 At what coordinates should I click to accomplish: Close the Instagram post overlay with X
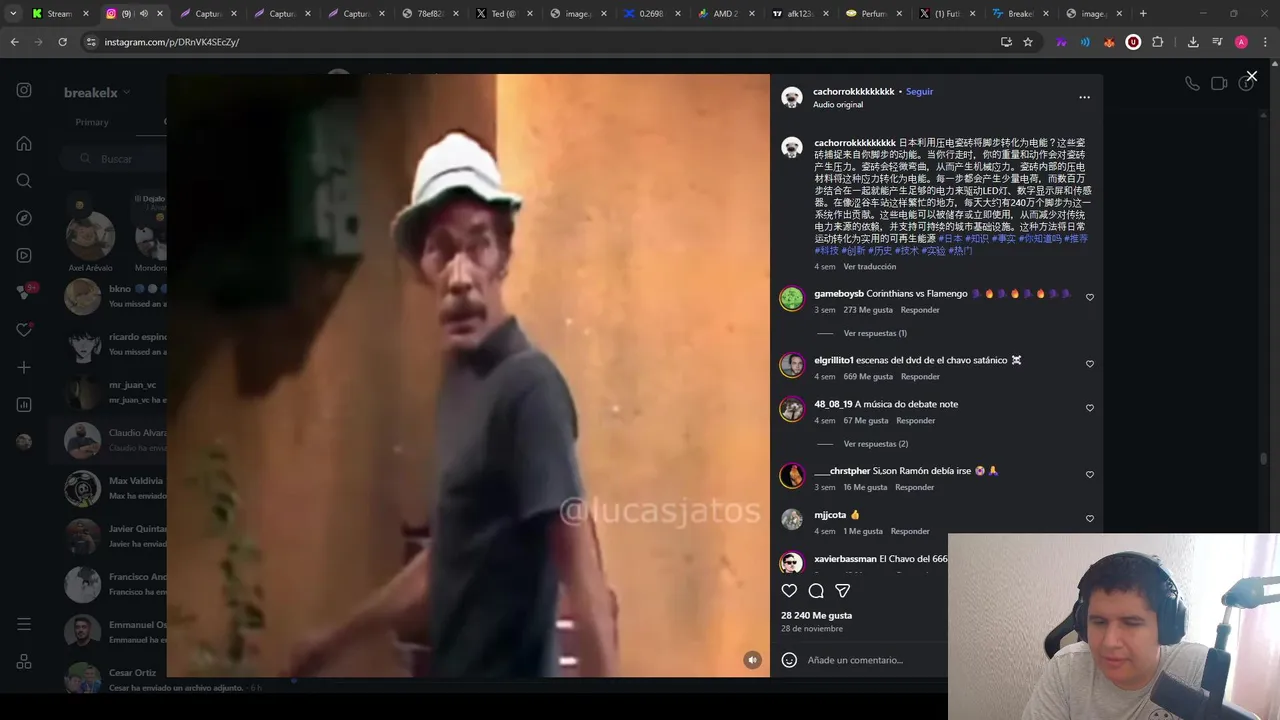pyautogui.click(x=1251, y=76)
